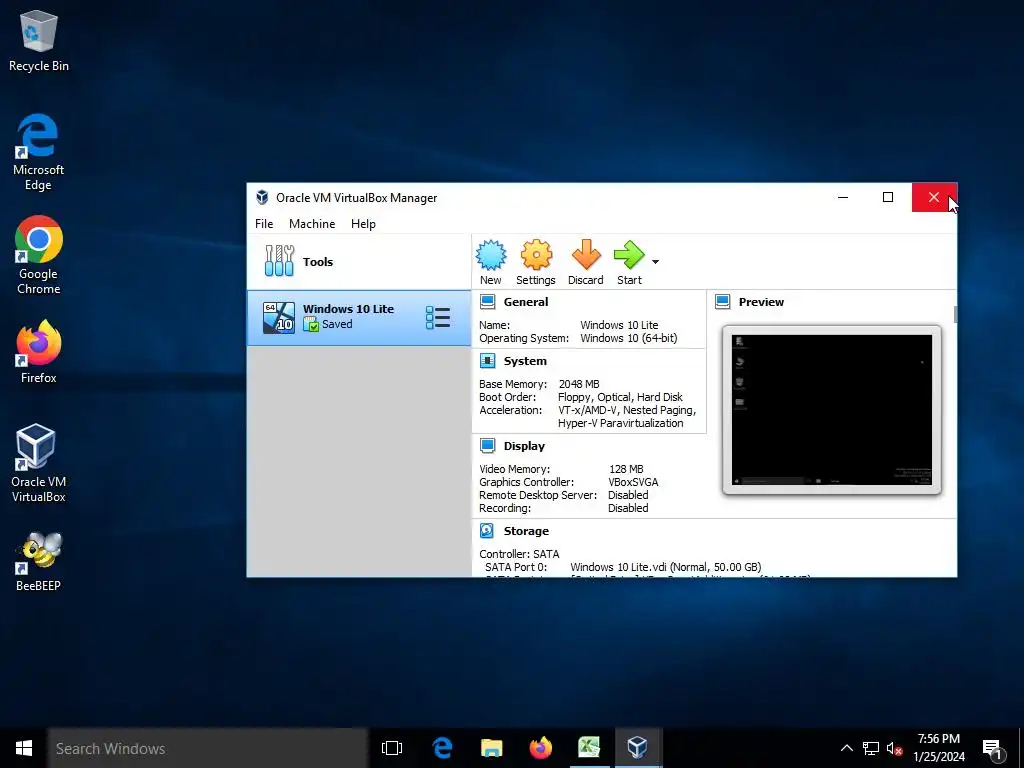The width and height of the screenshot is (1024, 768).
Task: Open the Windows Start menu button
Action: [x=24, y=748]
